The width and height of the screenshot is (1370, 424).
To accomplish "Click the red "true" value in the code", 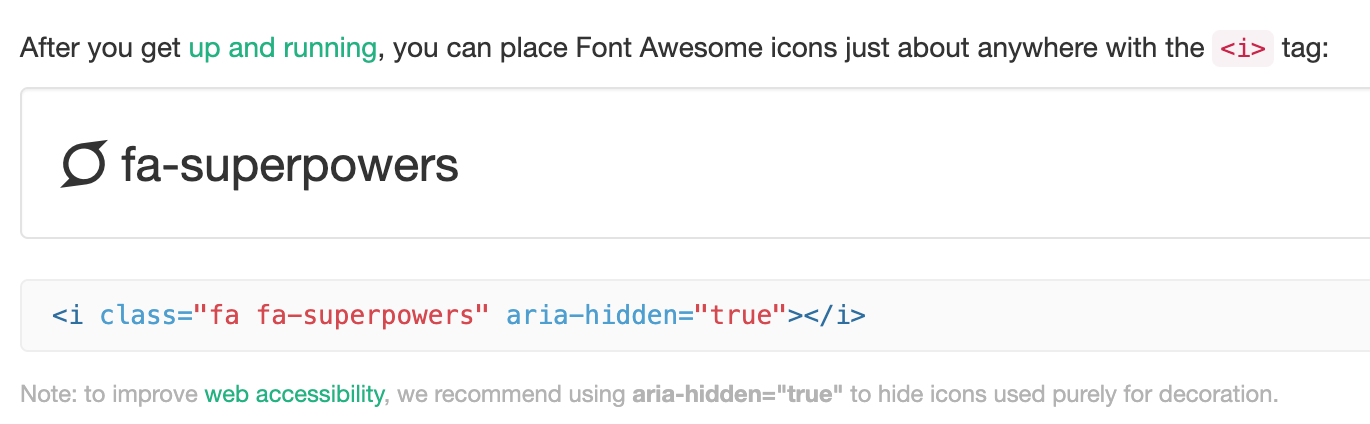I will [x=742, y=316].
